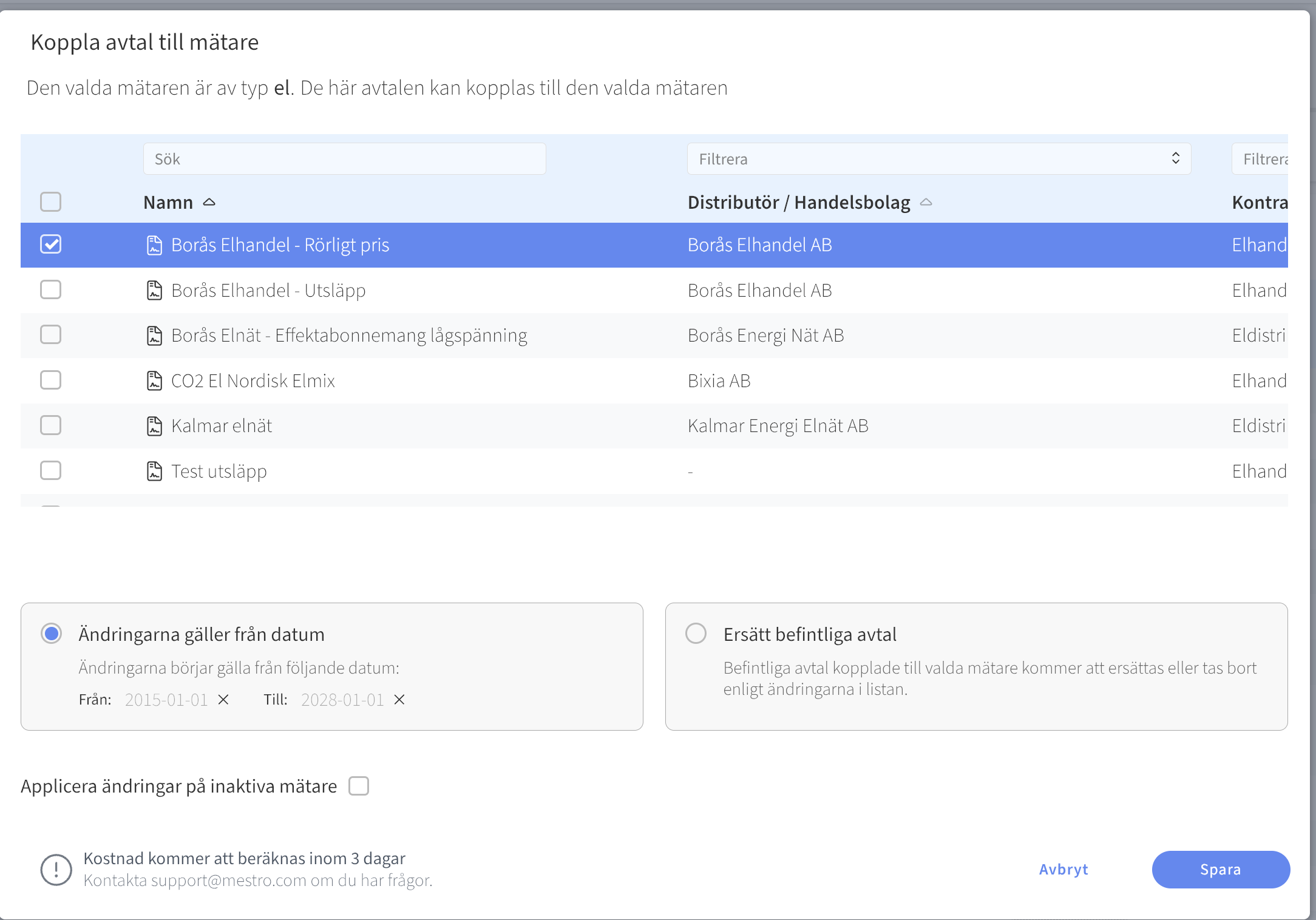Enable Applicera ändringar på inaktiva mätare checkbox
The width and height of the screenshot is (1316, 920).
point(359,786)
